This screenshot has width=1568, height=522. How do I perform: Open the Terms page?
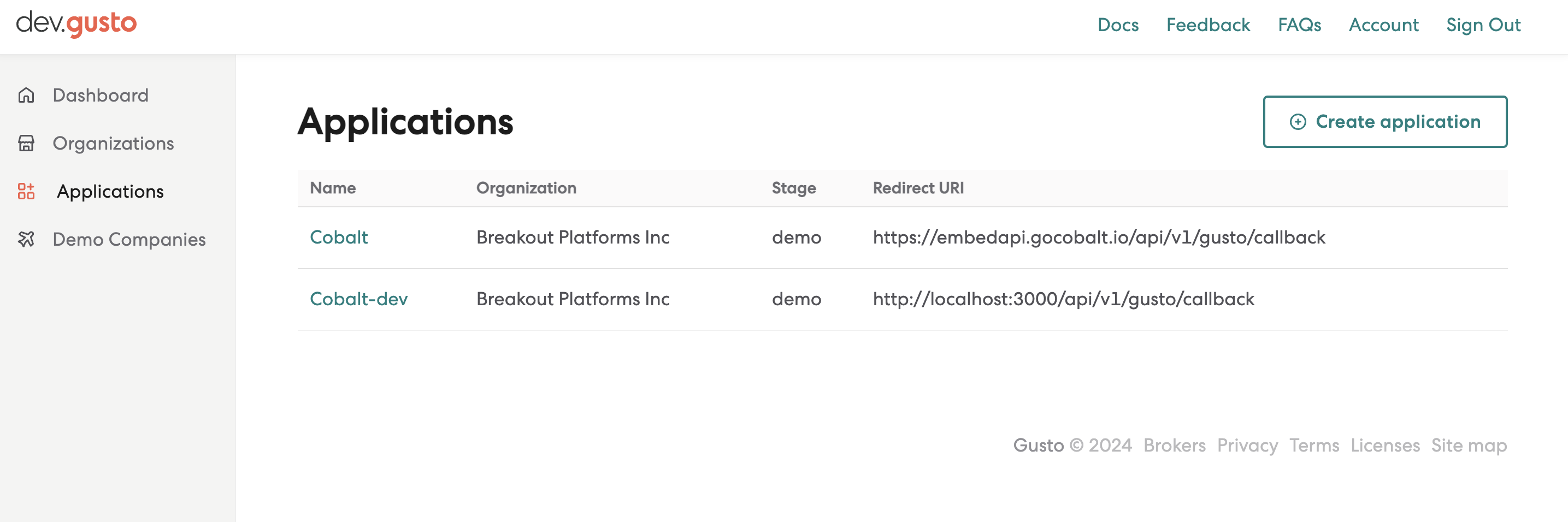(x=1315, y=446)
